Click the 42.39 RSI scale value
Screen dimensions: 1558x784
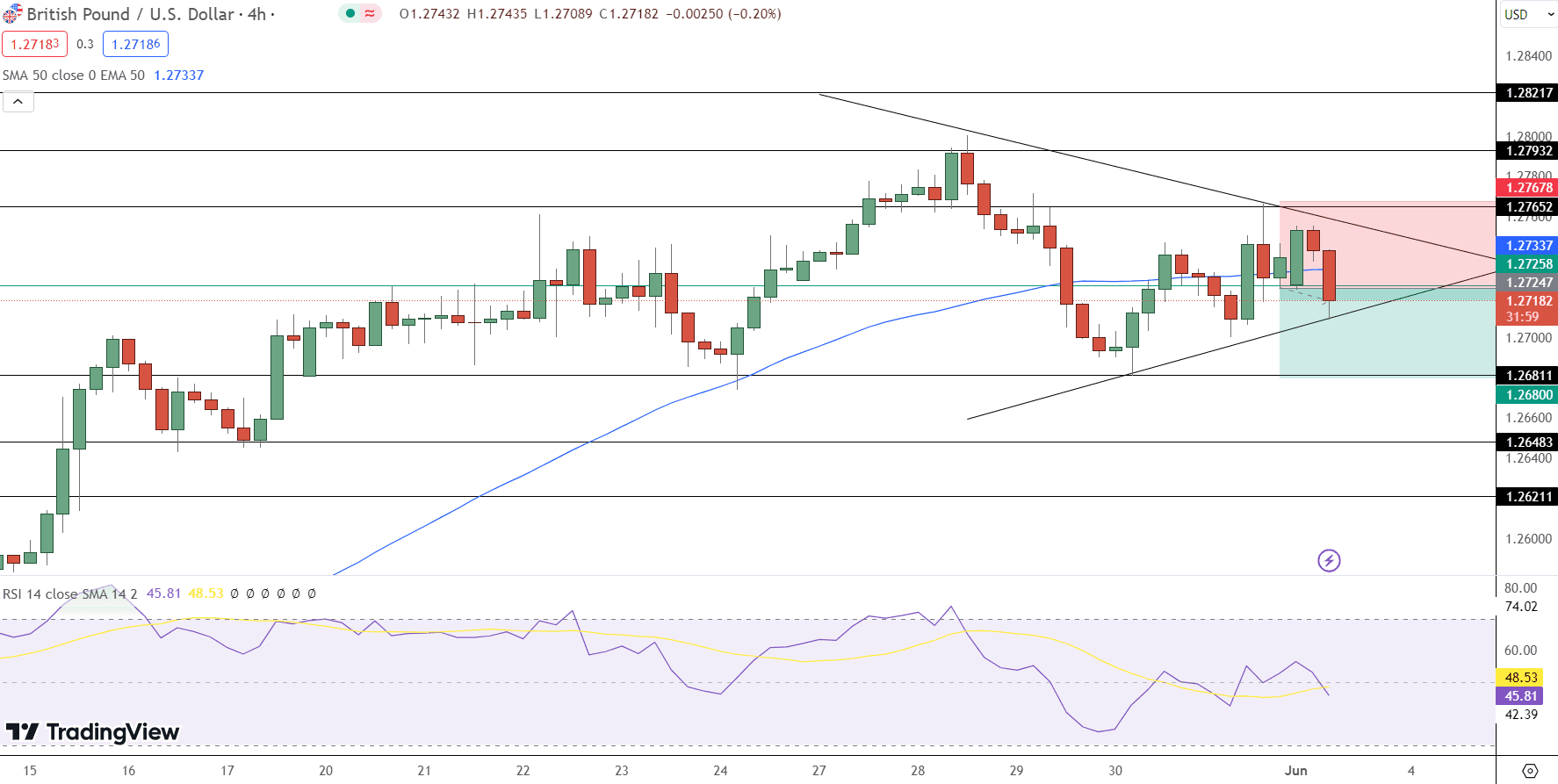coord(1521,715)
